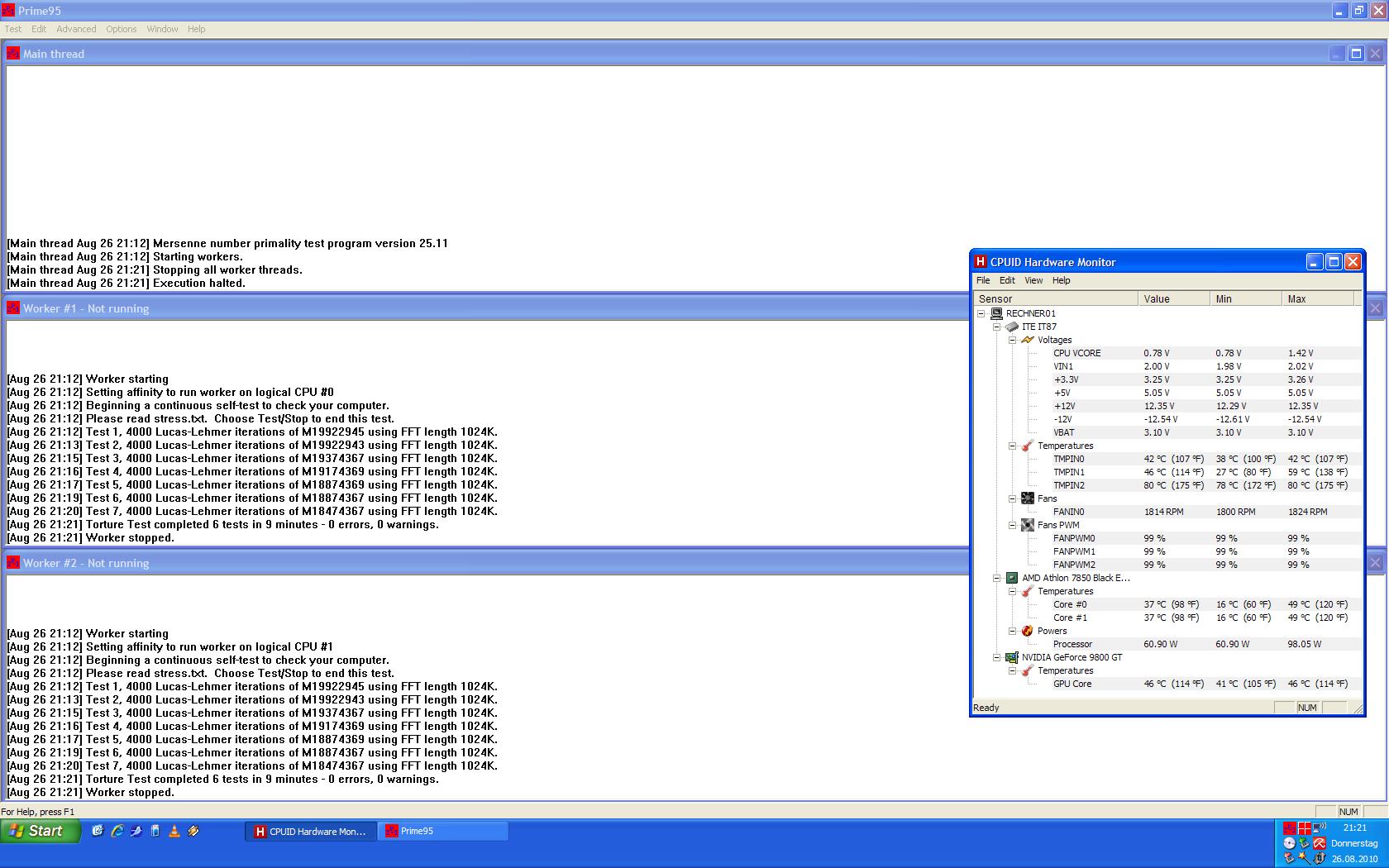
Task: Click the Main thread window icon
Action: pyautogui.click(x=13, y=54)
